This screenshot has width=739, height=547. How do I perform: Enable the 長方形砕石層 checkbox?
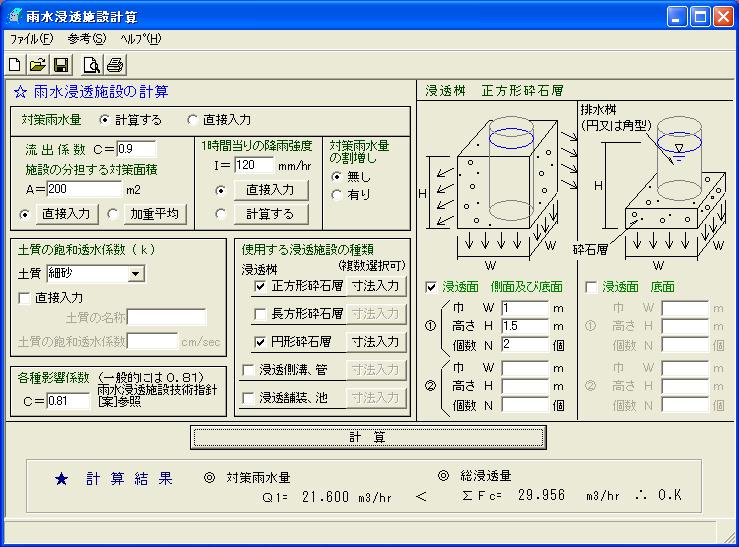click(260, 315)
